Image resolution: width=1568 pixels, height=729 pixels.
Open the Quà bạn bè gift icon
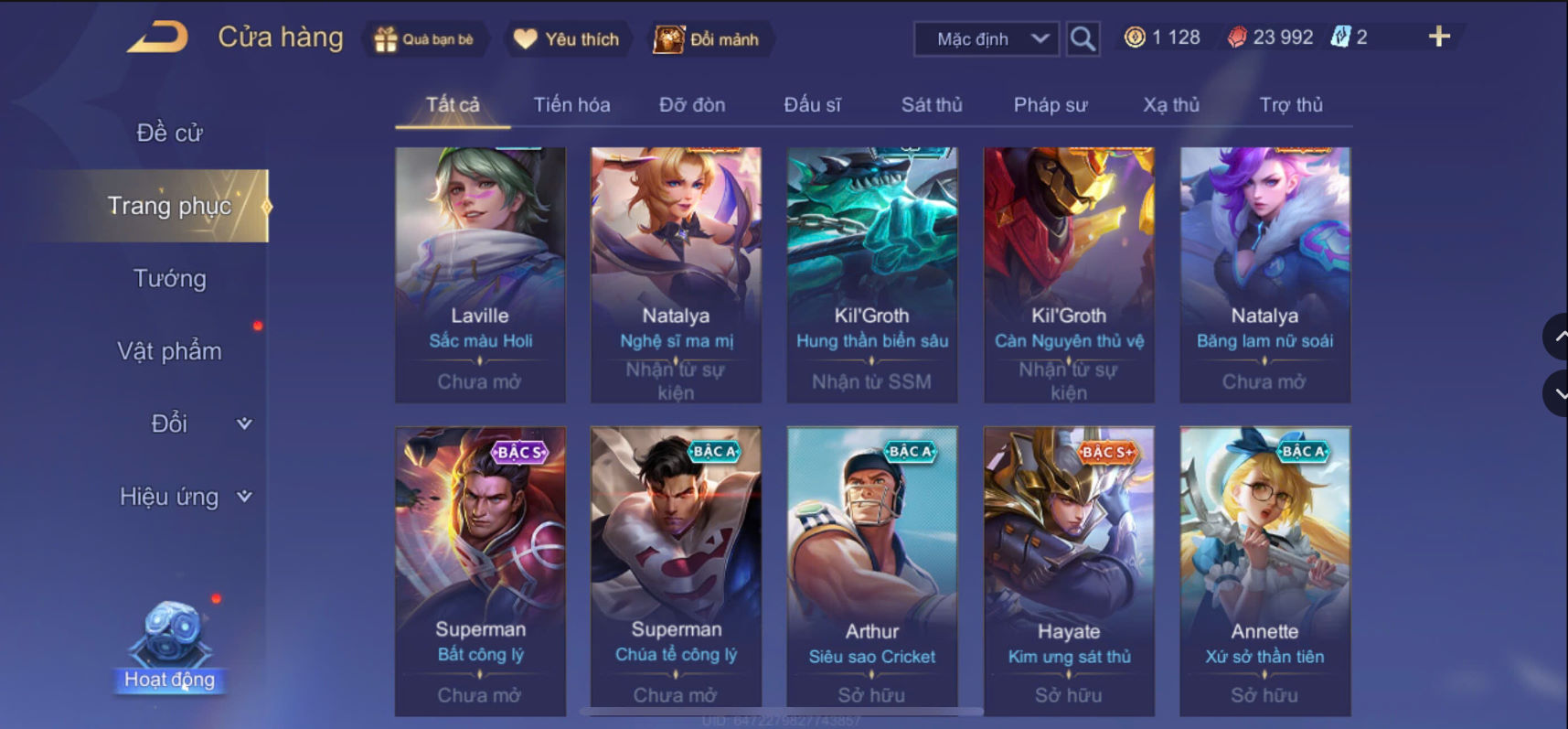pyautogui.click(x=386, y=39)
